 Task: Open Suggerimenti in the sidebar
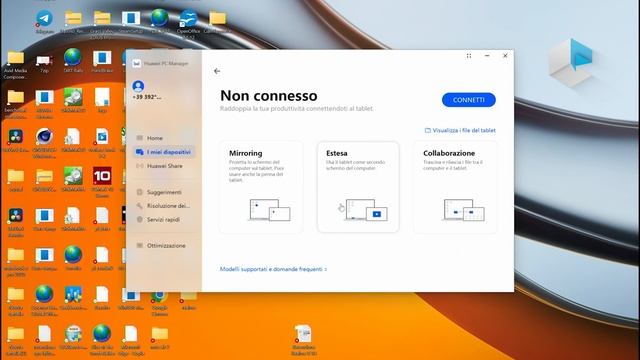163,192
